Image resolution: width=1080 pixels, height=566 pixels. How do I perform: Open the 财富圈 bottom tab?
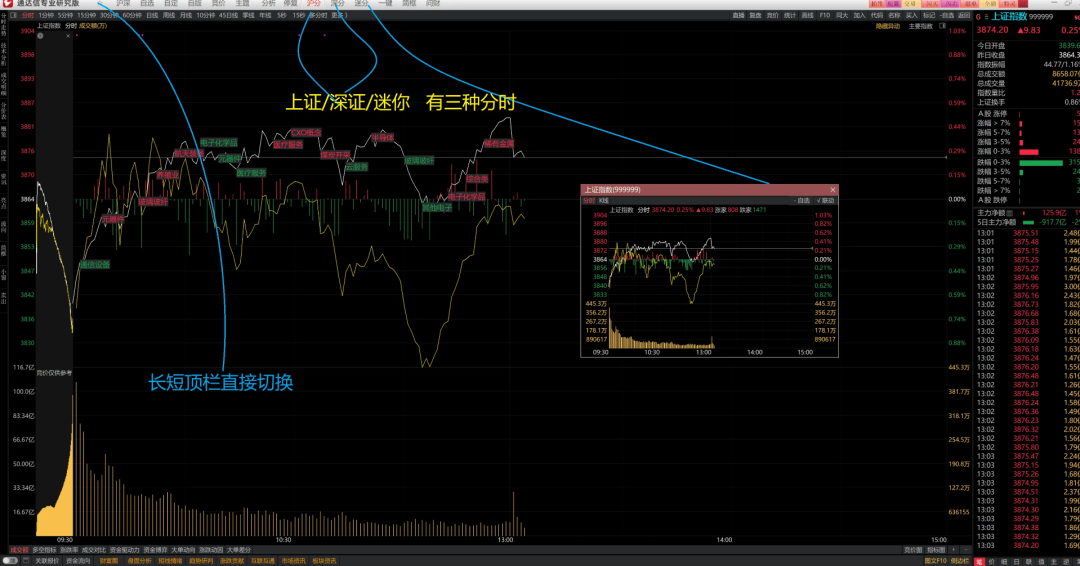pos(109,561)
